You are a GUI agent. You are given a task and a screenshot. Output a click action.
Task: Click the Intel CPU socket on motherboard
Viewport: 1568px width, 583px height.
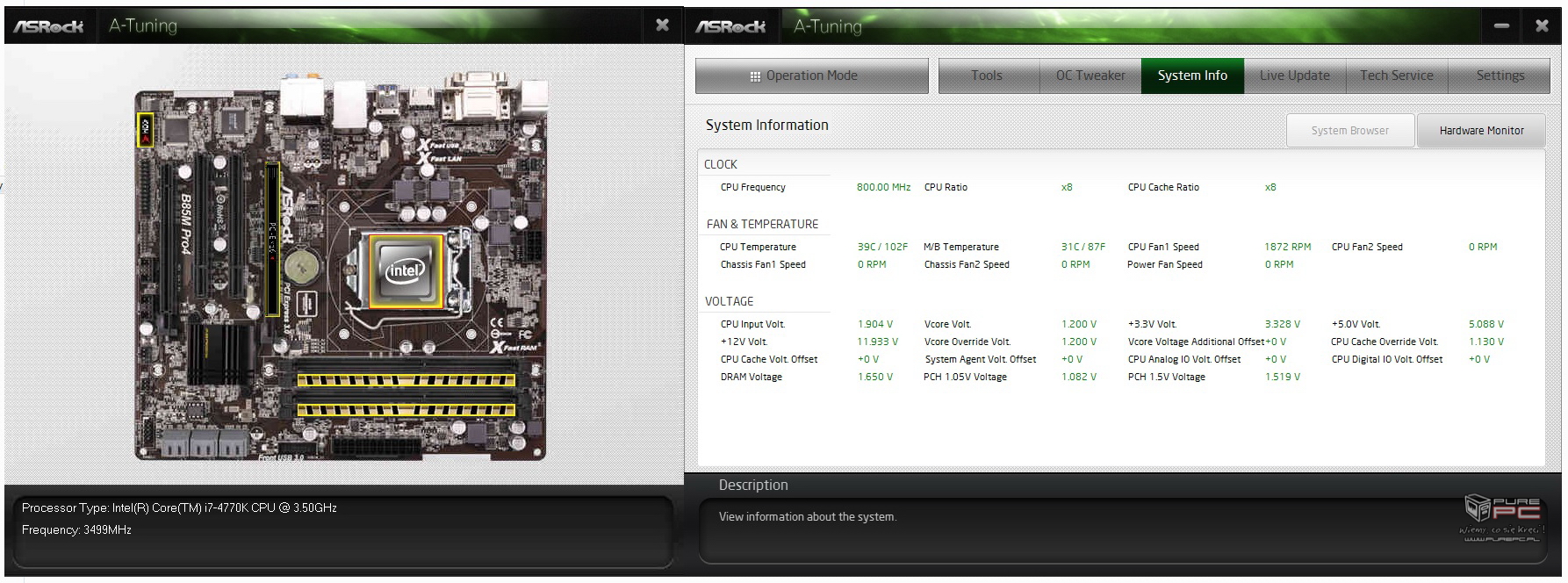405,270
